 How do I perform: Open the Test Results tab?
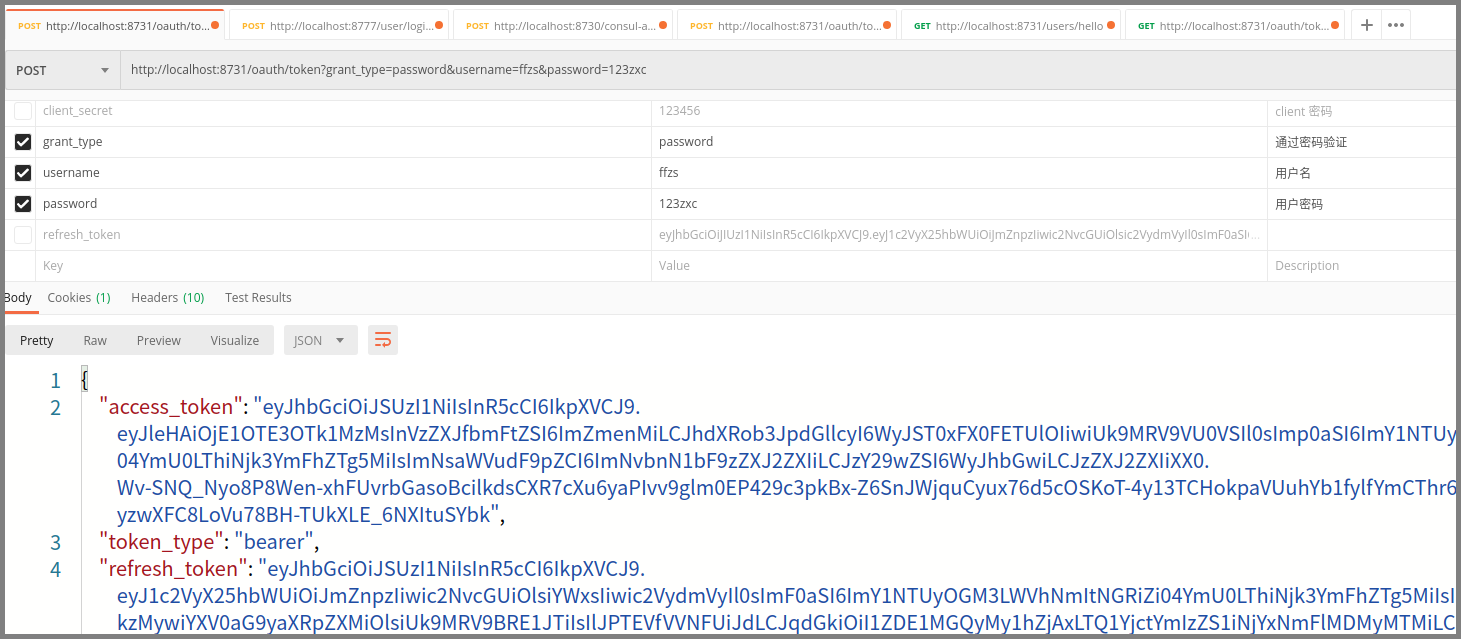pos(258,297)
